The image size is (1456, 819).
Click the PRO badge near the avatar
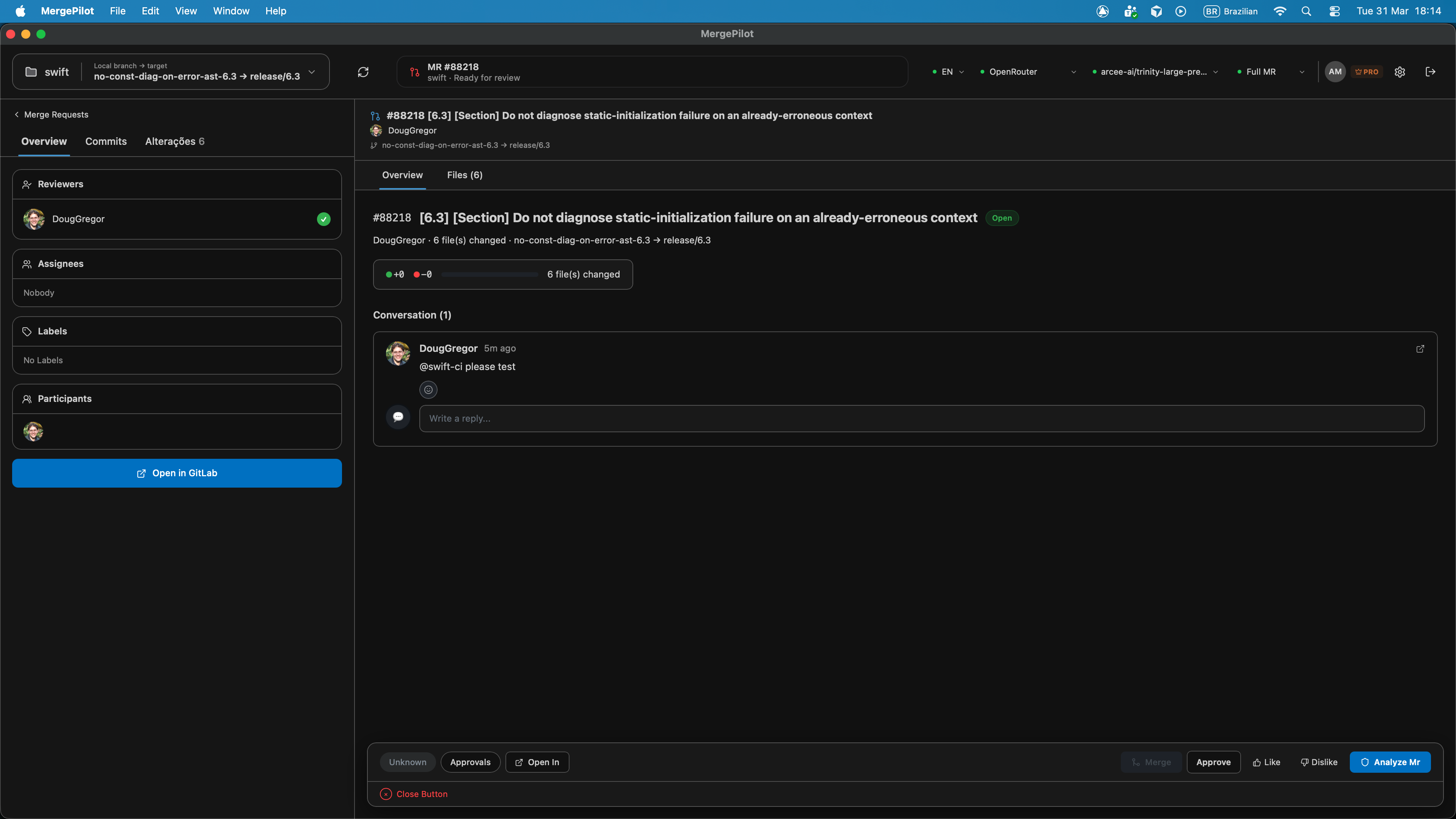click(x=1367, y=72)
